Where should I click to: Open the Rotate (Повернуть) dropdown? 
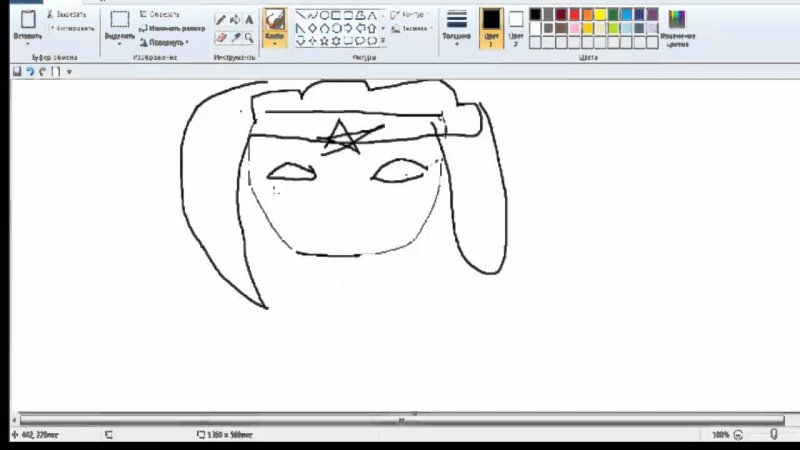point(164,42)
